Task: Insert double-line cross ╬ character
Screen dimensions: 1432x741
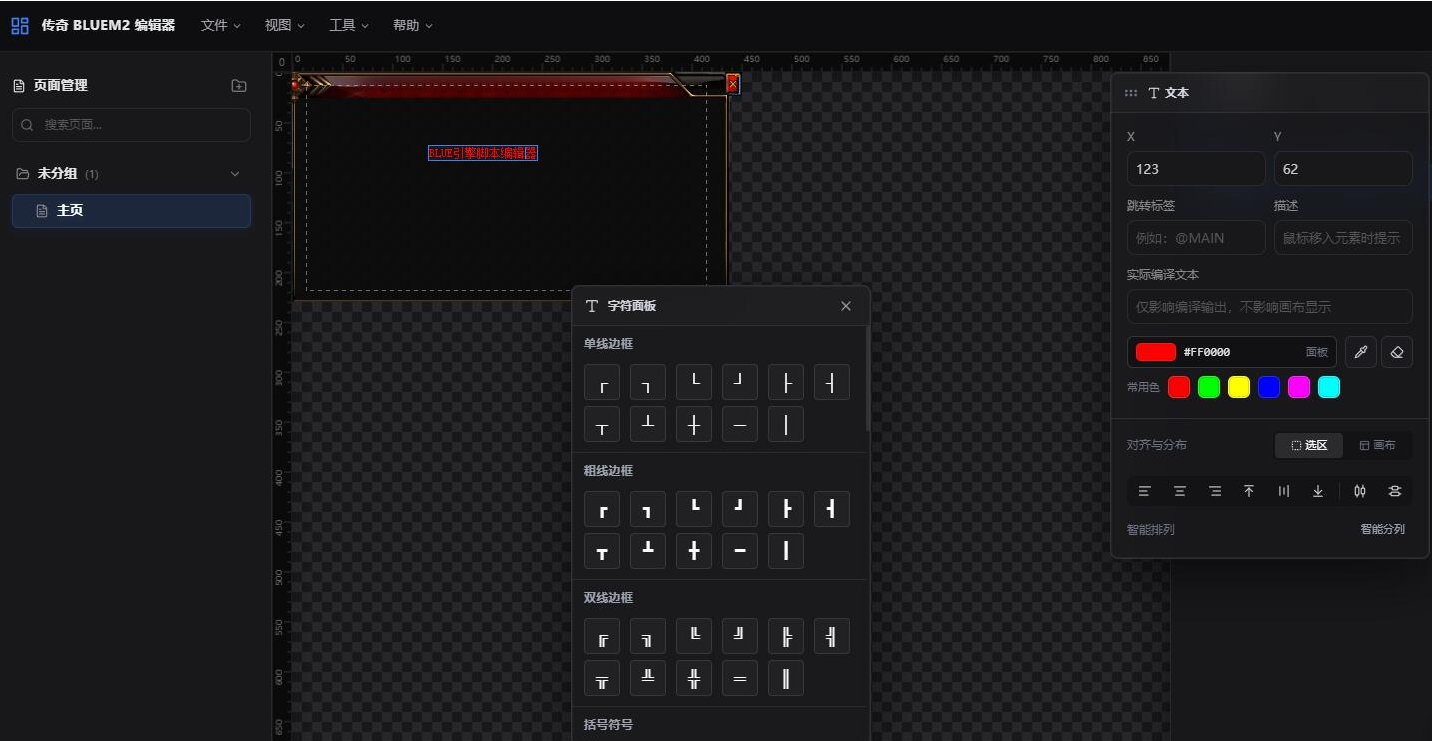Action: click(x=694, y=678)
